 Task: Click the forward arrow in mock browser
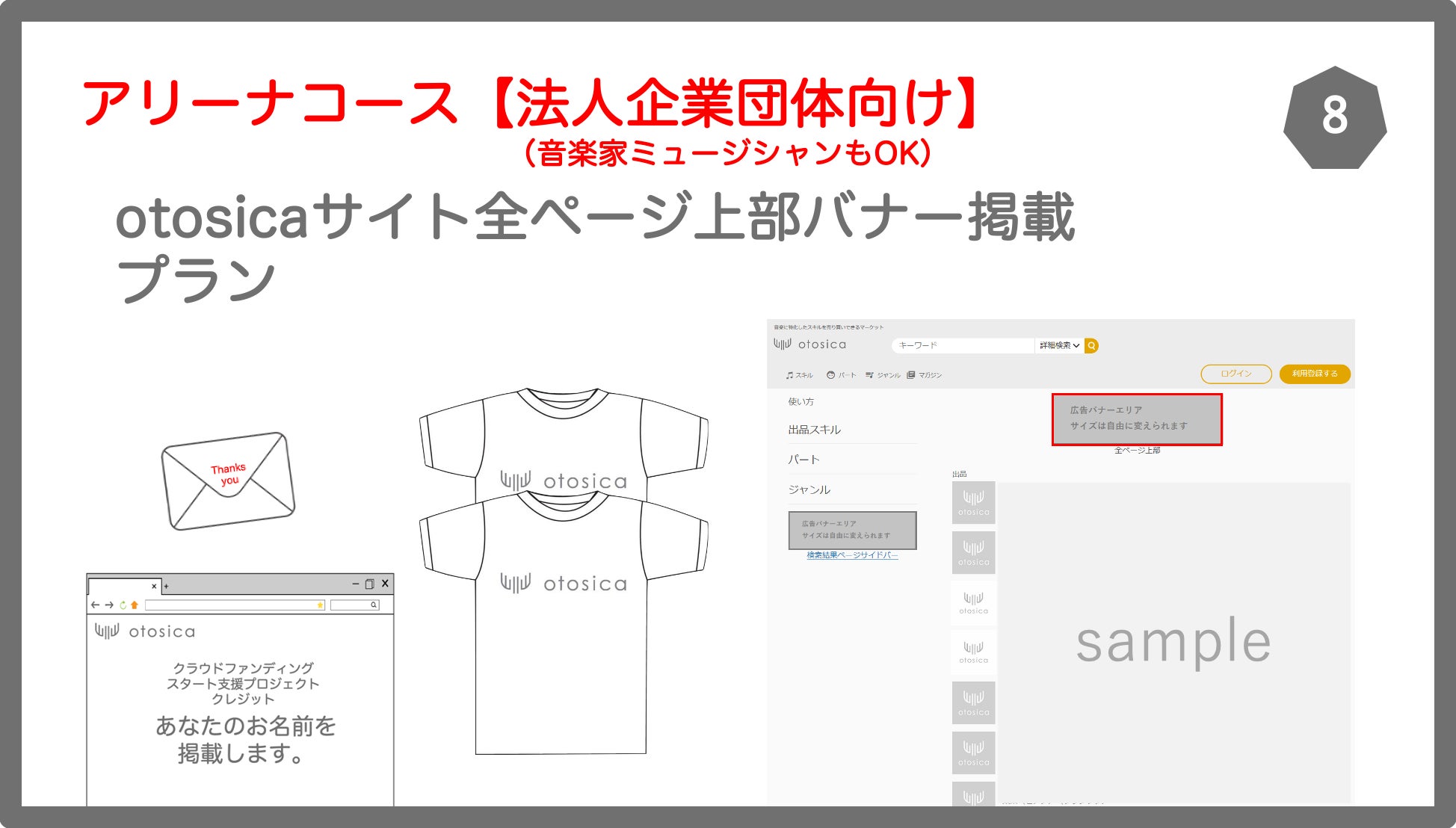pyautogui.click(x=109, y=605)
